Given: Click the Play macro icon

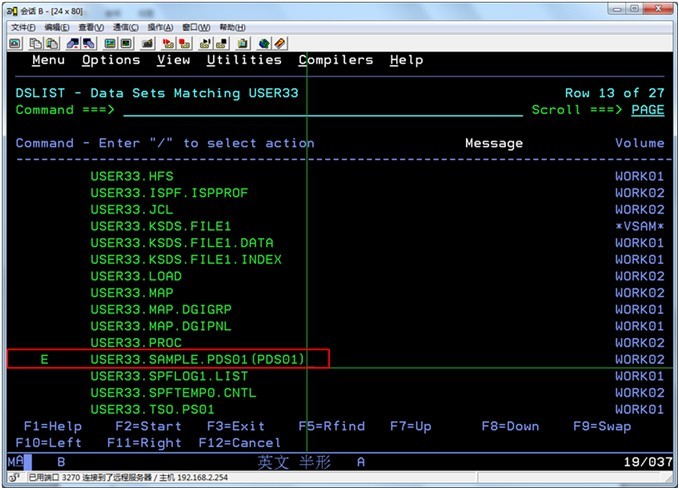Looking at the screenshot, I should [205, 43].
